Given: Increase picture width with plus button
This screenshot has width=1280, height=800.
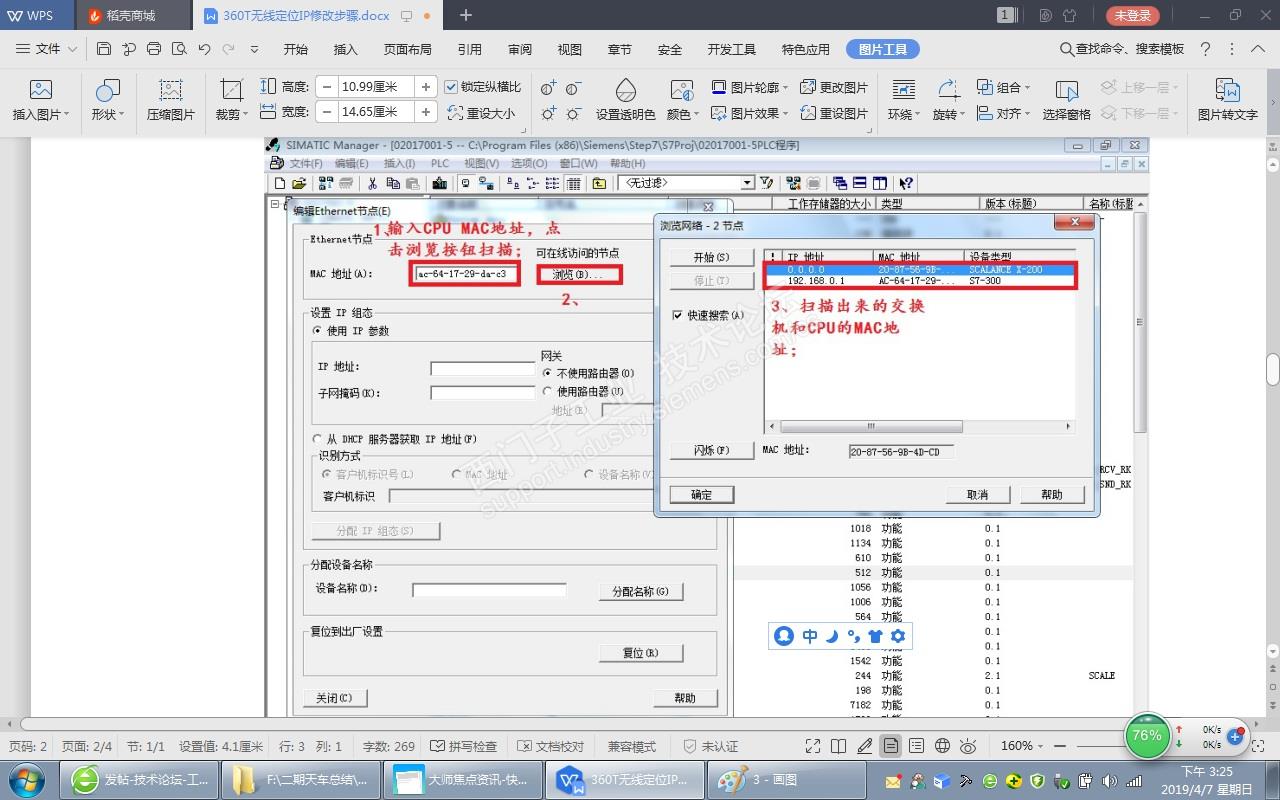Looking at the screenshot, I should [x=426, y=112].
